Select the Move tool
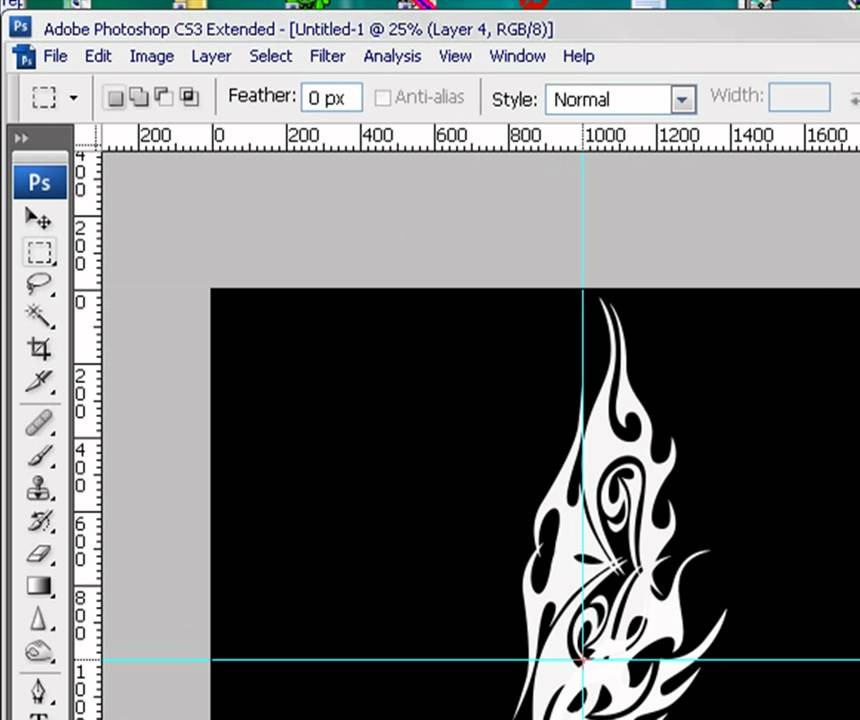860x720 pixels. 38,218
